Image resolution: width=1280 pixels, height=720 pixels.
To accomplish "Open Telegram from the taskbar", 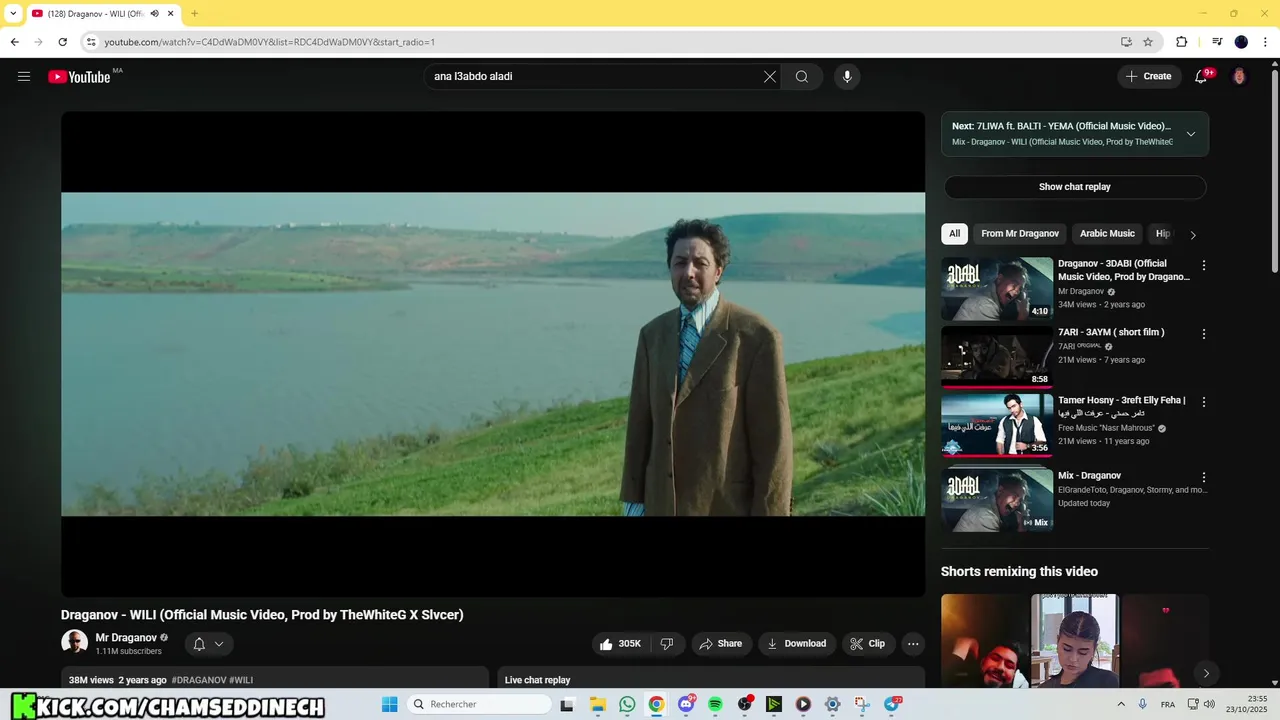I will click(891, 704).
